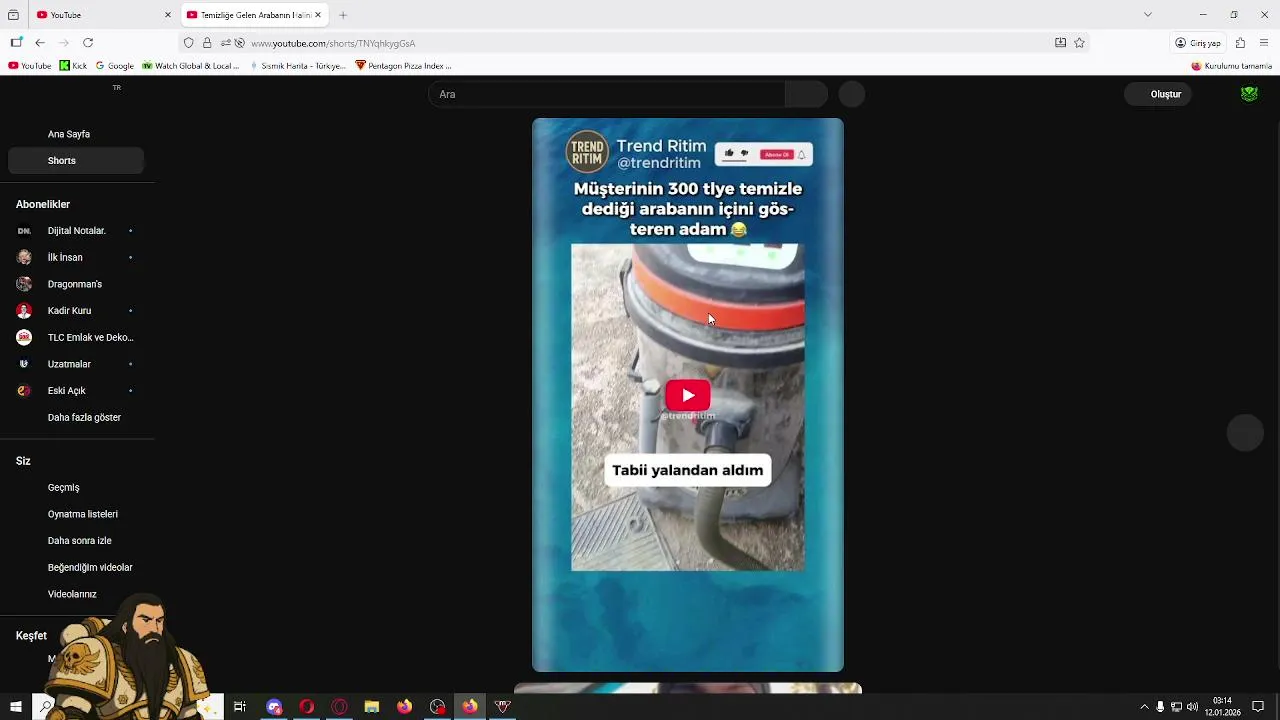Open the green account avatar
This screenshot has width=1280, height=720.
tap(1249, 94)
